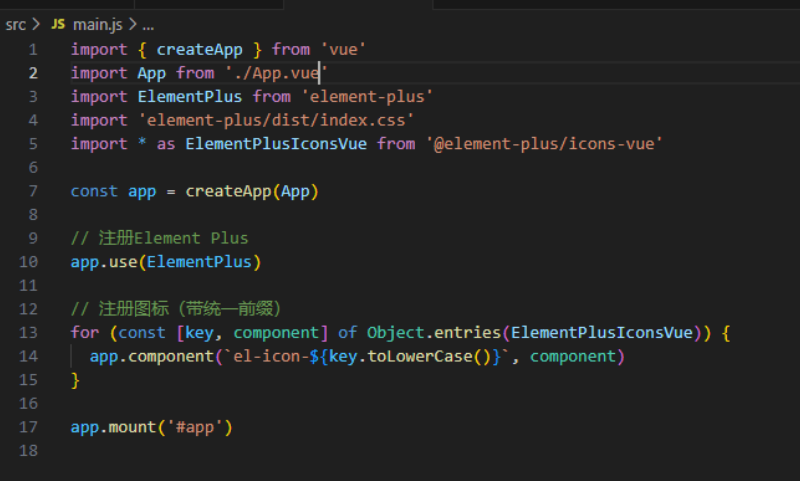The width and height of the screenshot is (800, 481).
Task: Click the comment '// 注册图标 (带统一前缀)'
Action: pos(176,309)
